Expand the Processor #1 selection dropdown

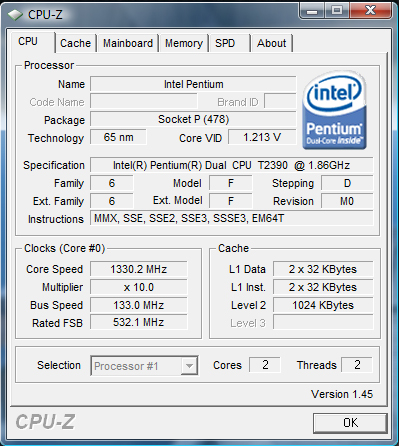(x=189, y=366)
